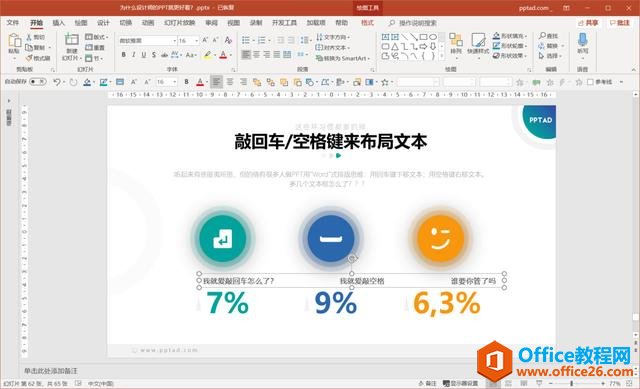This screenshot has width=640, height=389.
Task: Adjust the zoom slider in status bar
Action: (x=571, y=384)
